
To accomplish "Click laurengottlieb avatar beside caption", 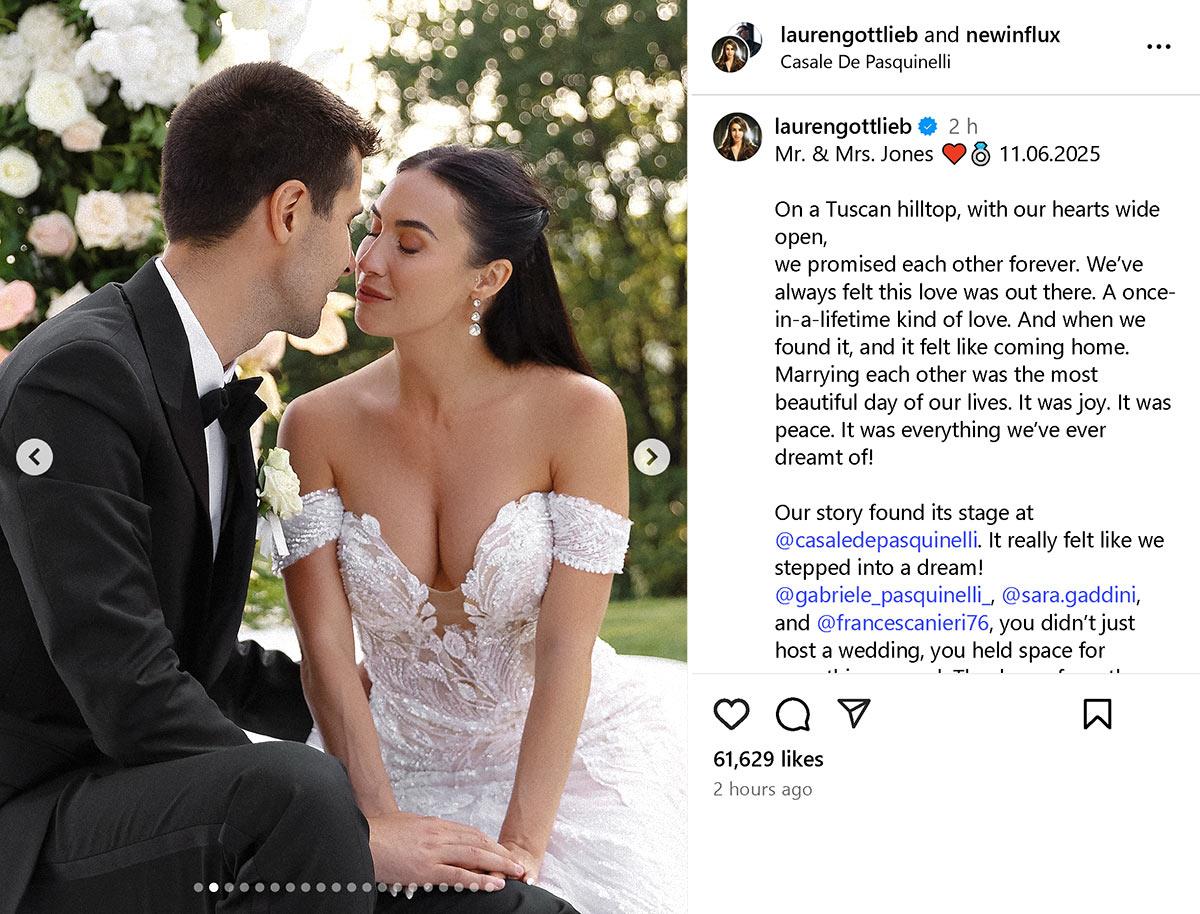I will [737, 137].
